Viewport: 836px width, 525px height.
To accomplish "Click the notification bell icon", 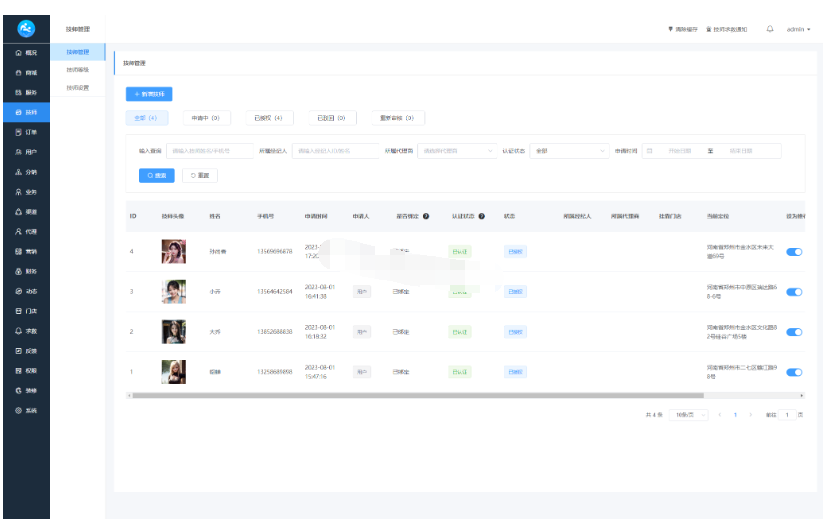I will pos(770,29).
